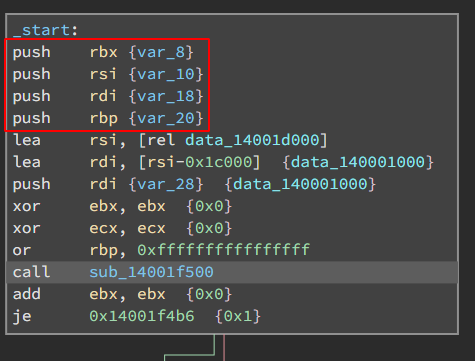Select the 0xffffffffffffffff immediate value
Image resolution: width=475 pixels, height=361 pixels.
224,250
